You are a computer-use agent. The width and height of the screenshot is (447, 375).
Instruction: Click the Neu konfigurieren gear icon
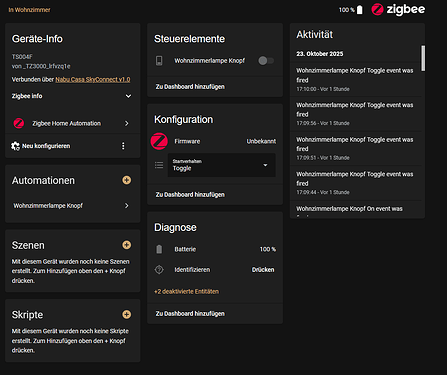pyautogui.click(x=15, y=146)
